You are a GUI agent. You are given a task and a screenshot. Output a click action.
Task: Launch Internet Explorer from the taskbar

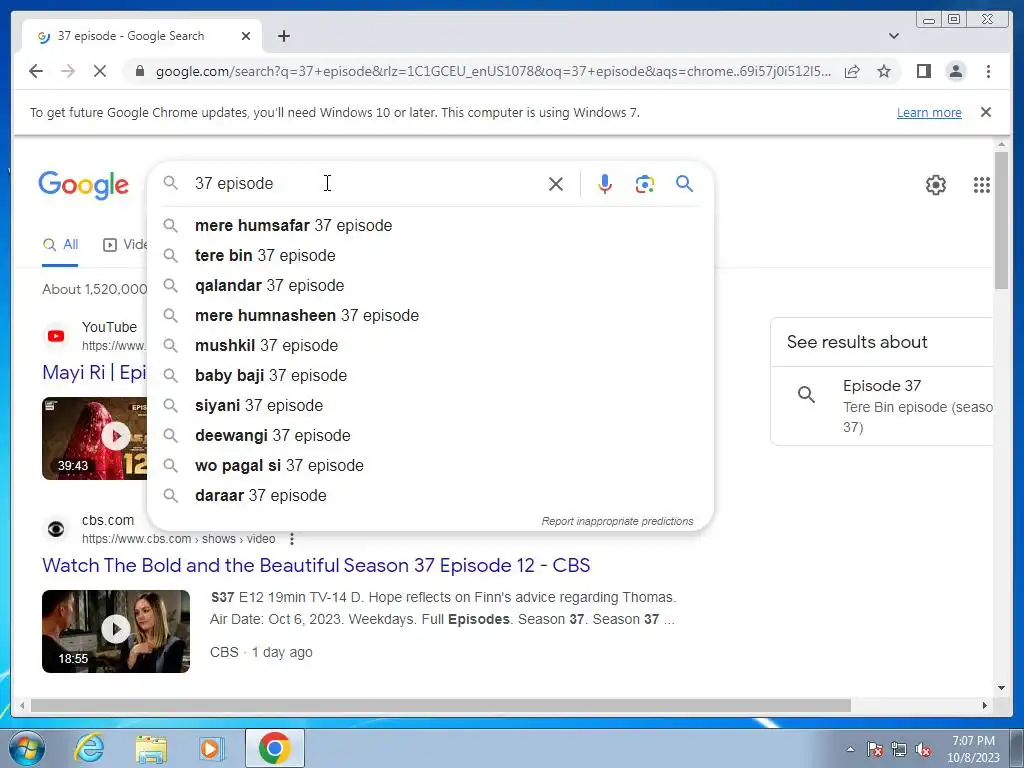pos(89,748)
